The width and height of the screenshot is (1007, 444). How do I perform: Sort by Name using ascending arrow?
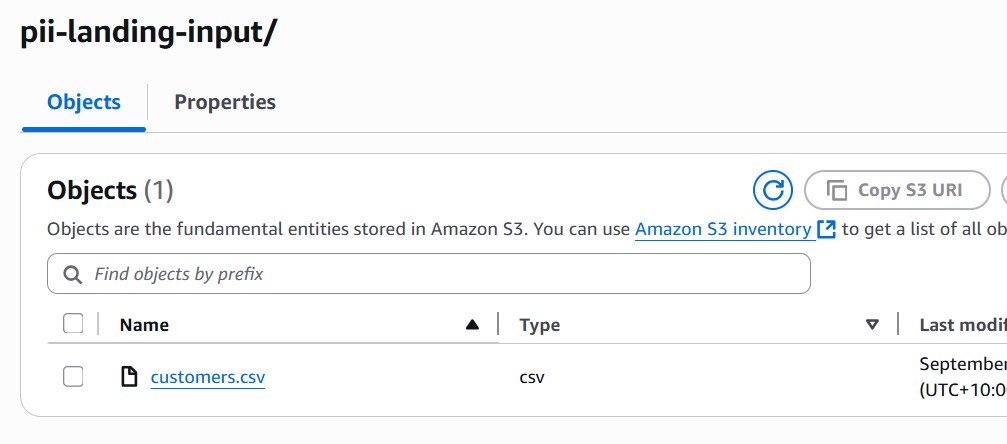[472, 324]
